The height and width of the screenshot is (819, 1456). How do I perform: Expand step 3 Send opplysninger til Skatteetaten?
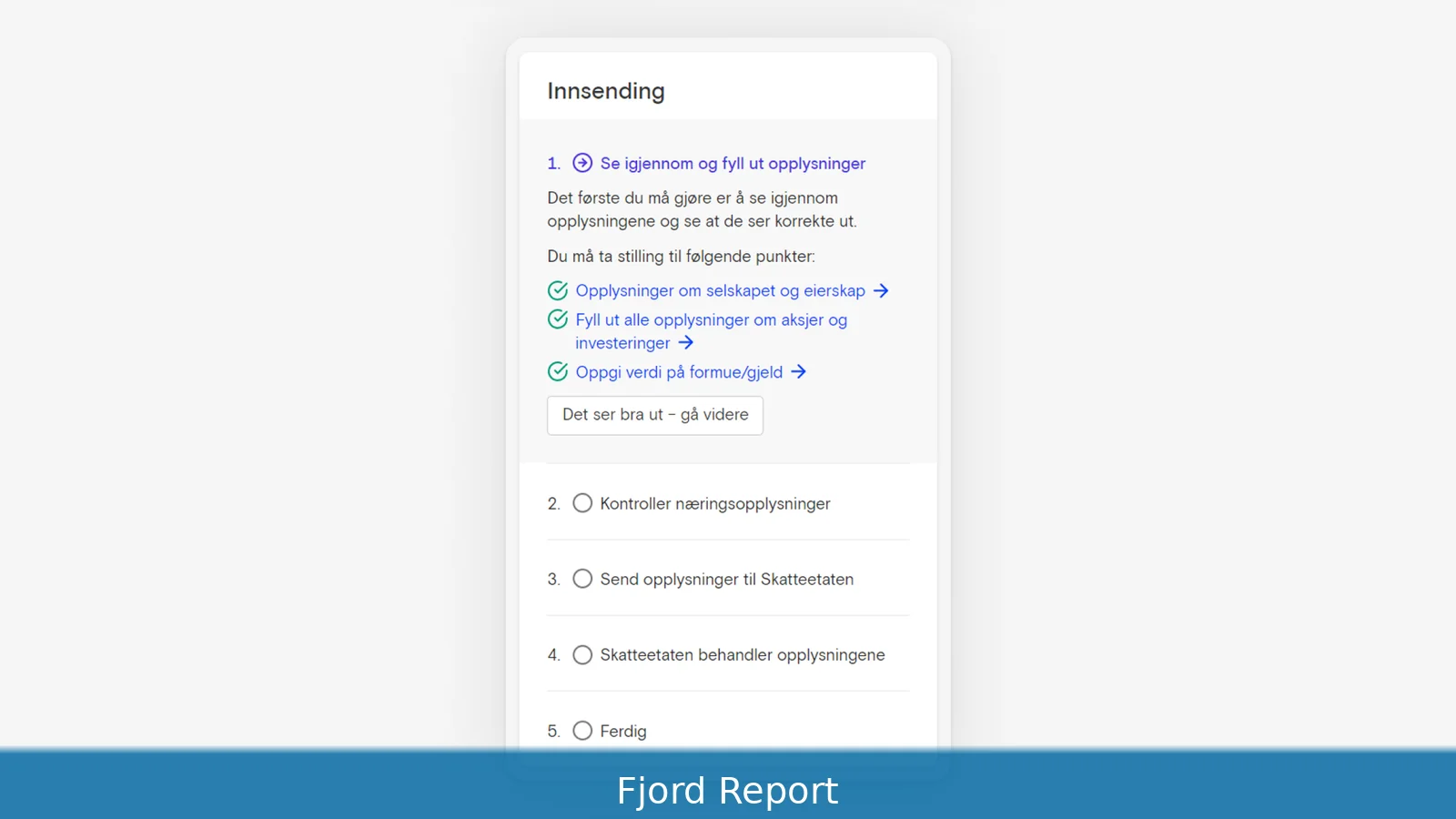(x=727, y=579)
